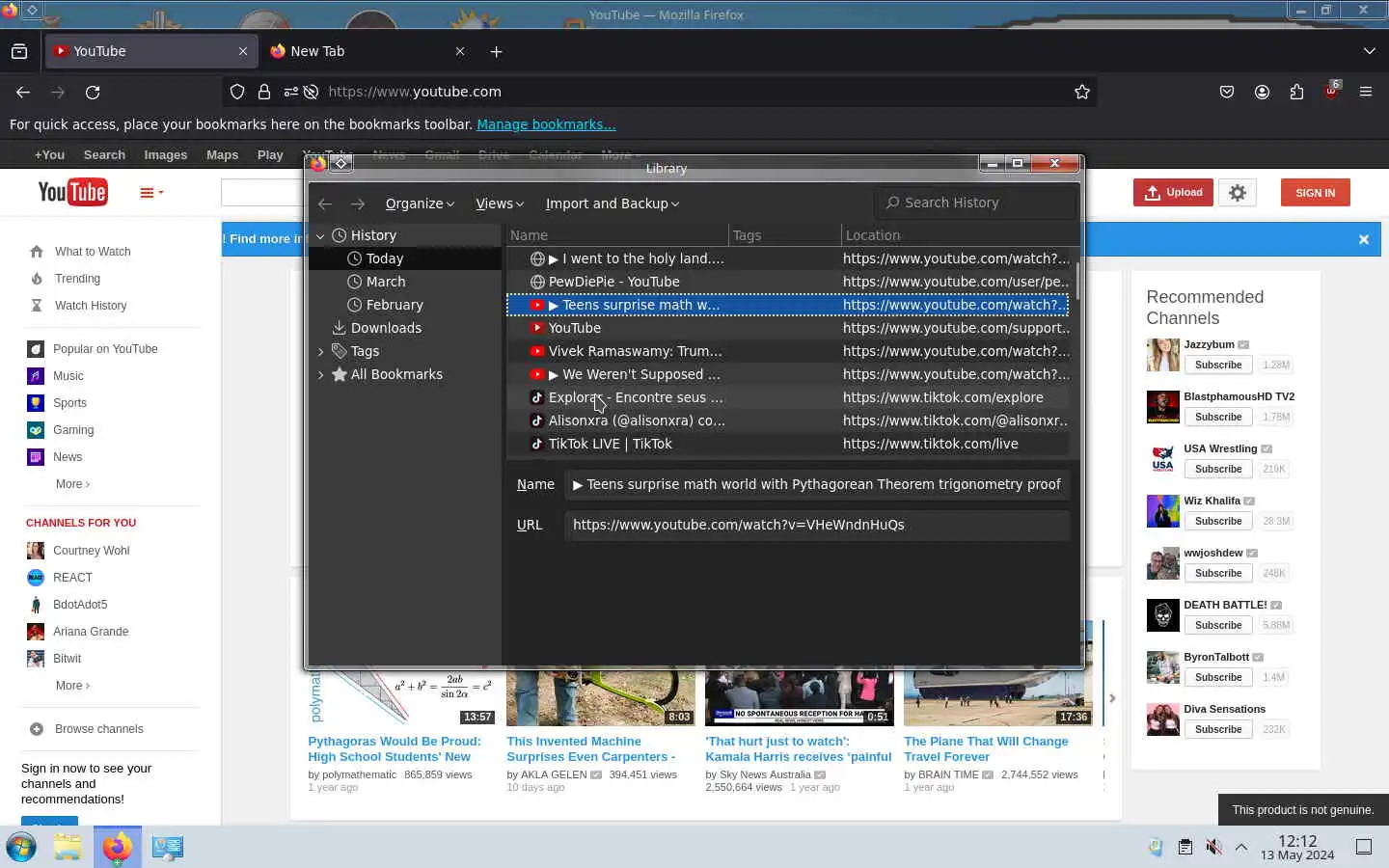Open uBlock extension icon in toolbar
Image resolution: width=1389 pixels, height=868 pixels.
click(x=1331, y=92)
